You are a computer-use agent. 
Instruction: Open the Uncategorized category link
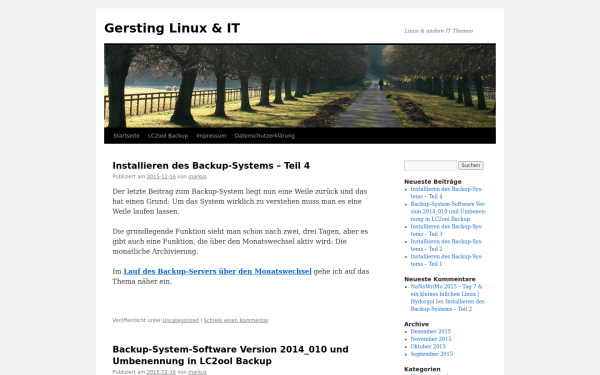(x=181, y=320)
